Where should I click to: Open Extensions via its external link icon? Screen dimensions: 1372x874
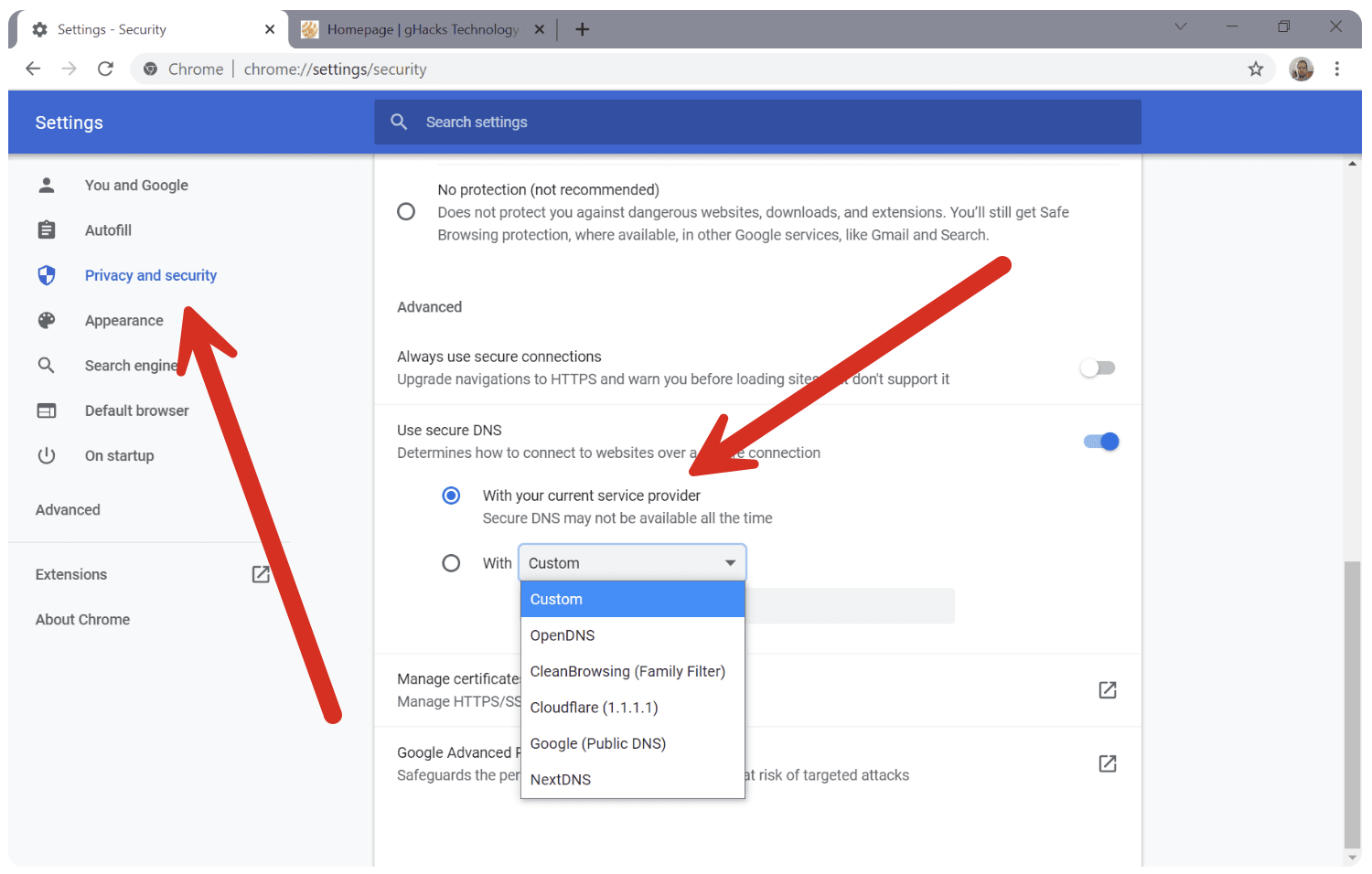tap(261, 574)
